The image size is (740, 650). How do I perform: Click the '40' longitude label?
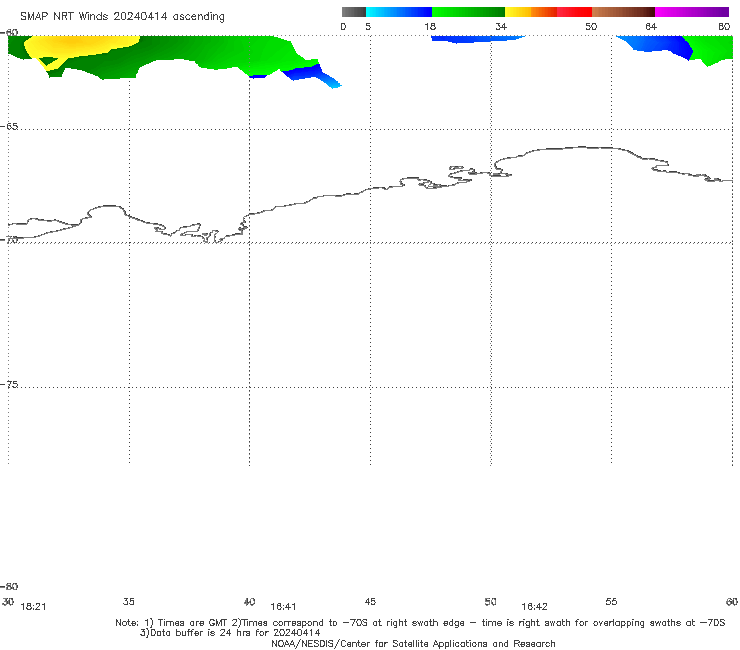tap(249, 602)
